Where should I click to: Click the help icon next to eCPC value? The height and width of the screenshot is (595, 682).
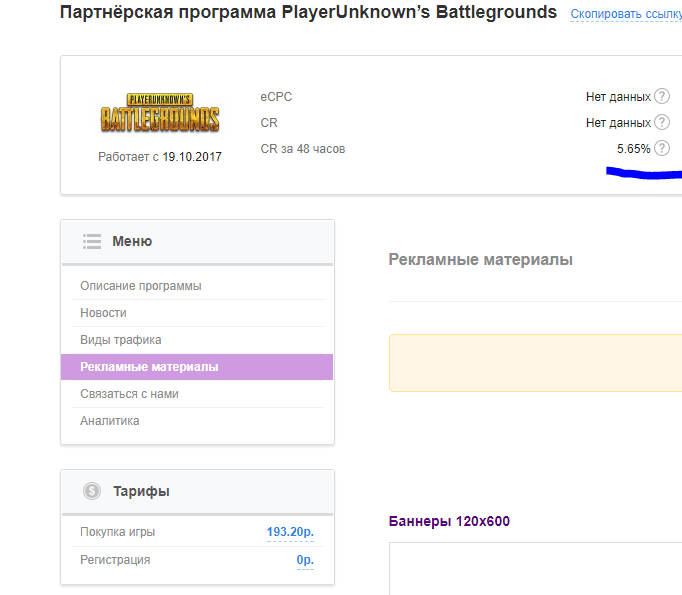coord(662,96)
